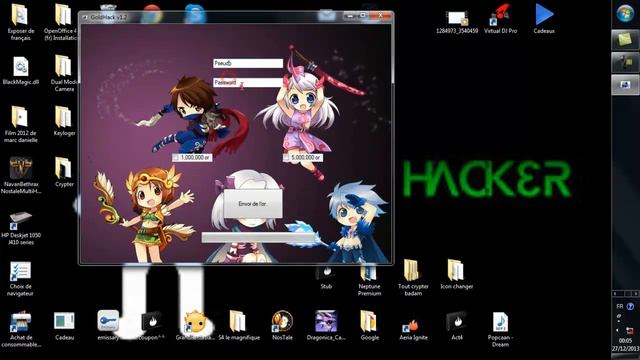
Task: Open the Stub desktop icon
Action: [326, 273]
